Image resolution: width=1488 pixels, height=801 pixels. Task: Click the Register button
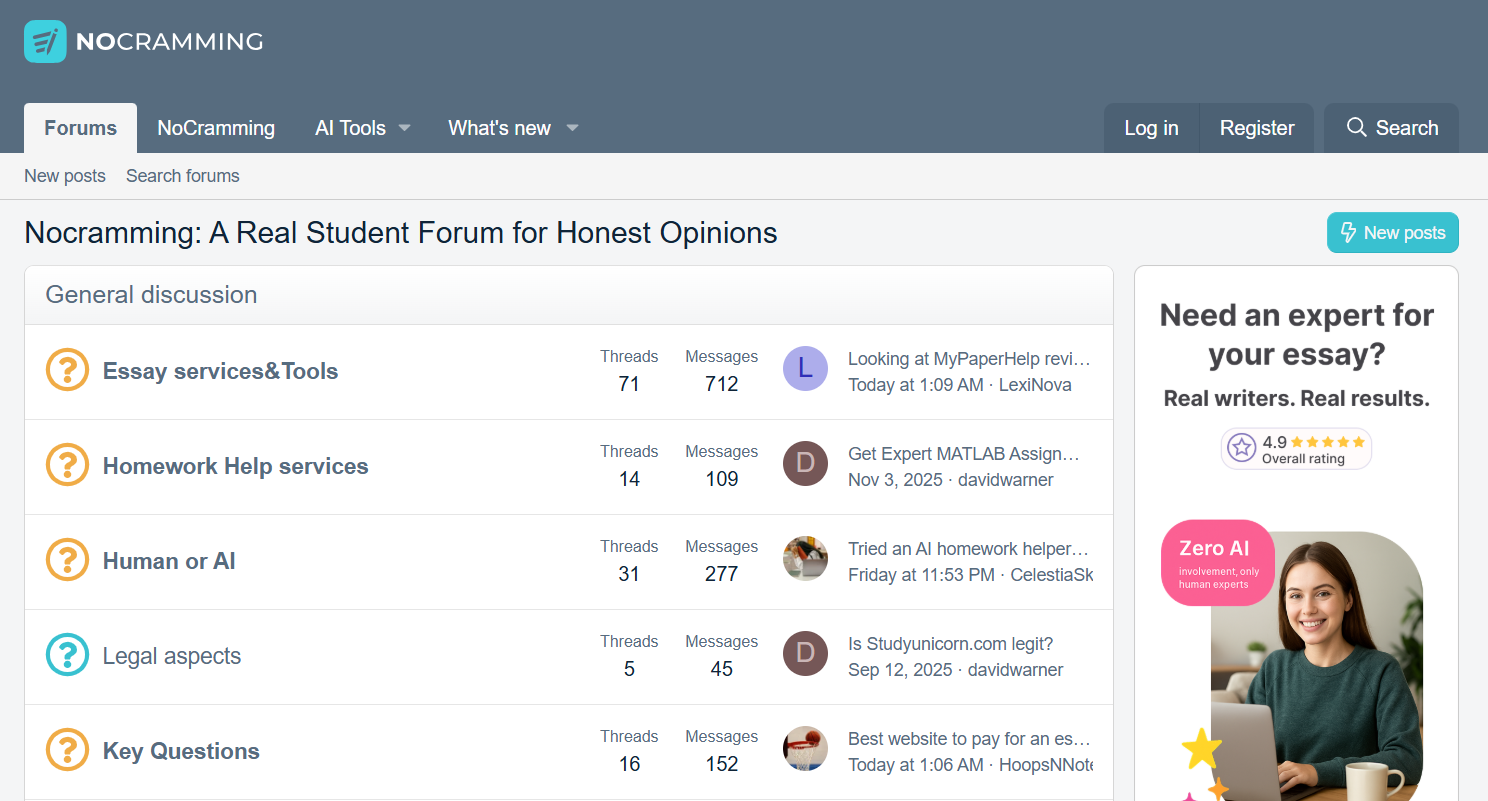click(x=1257, y=128)
